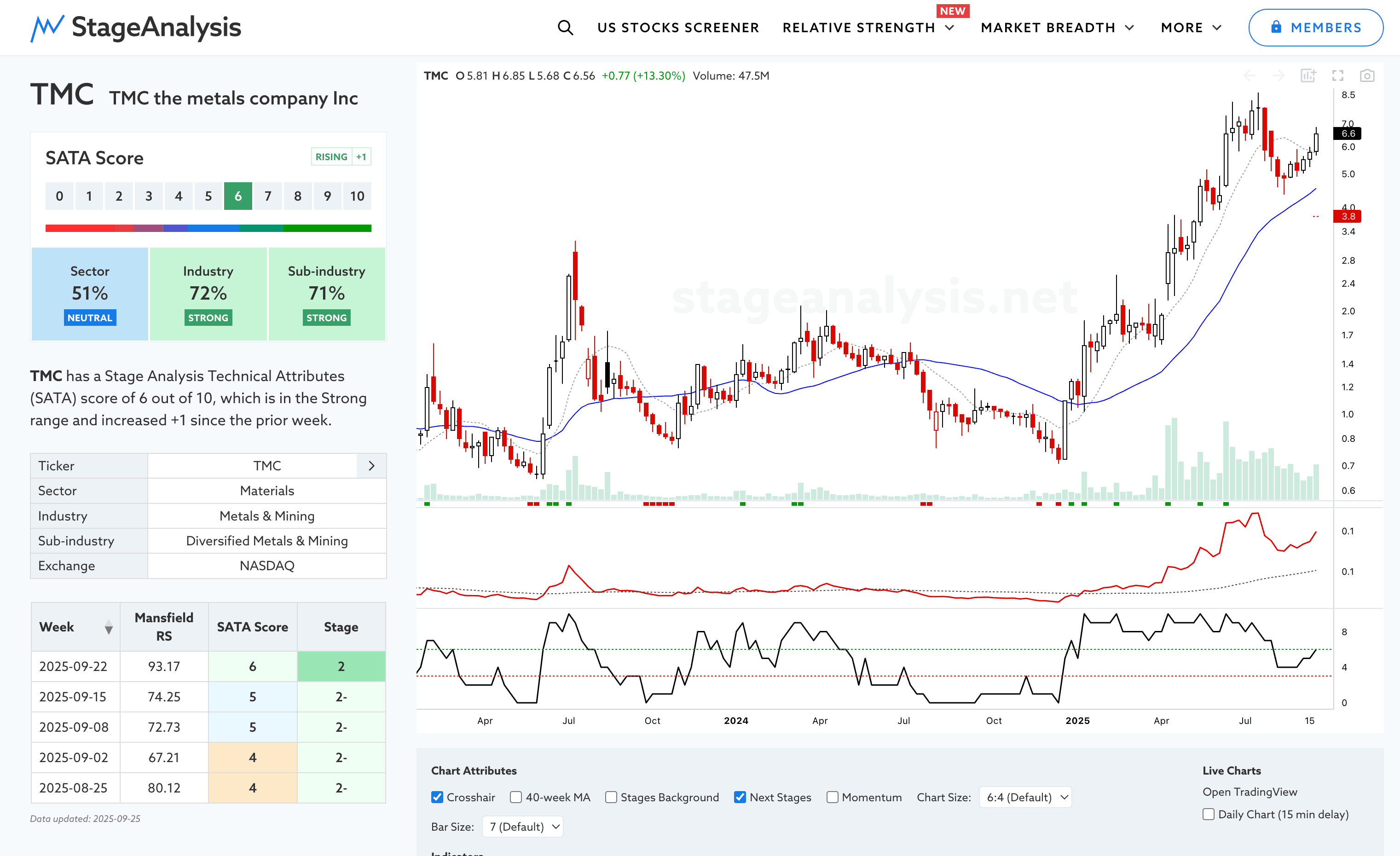The width and height of the screenshot is (1400, 856).
Task: Click the Industry 72% Strong box
Action: point(208,294)
